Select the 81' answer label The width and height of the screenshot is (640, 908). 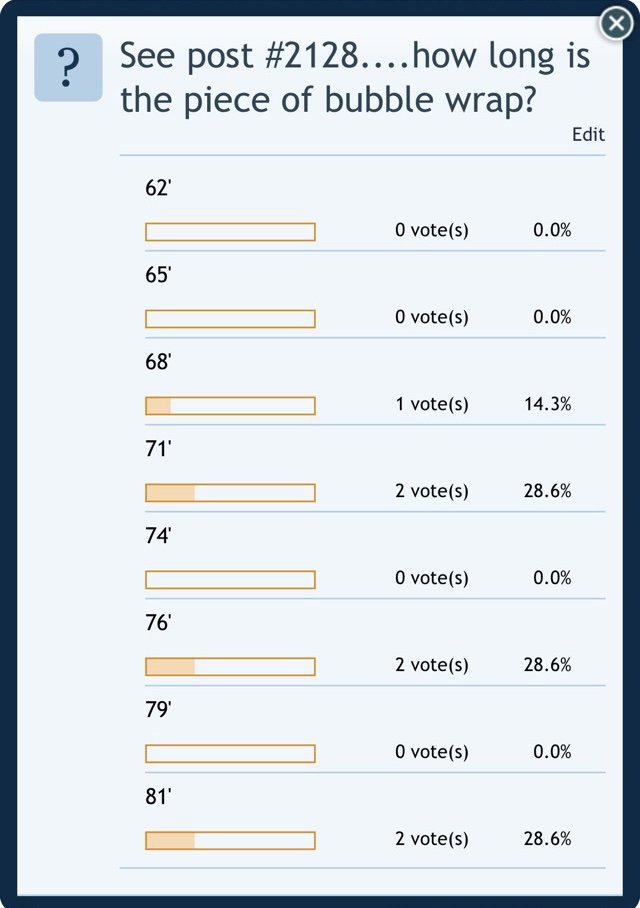(158, 796)
